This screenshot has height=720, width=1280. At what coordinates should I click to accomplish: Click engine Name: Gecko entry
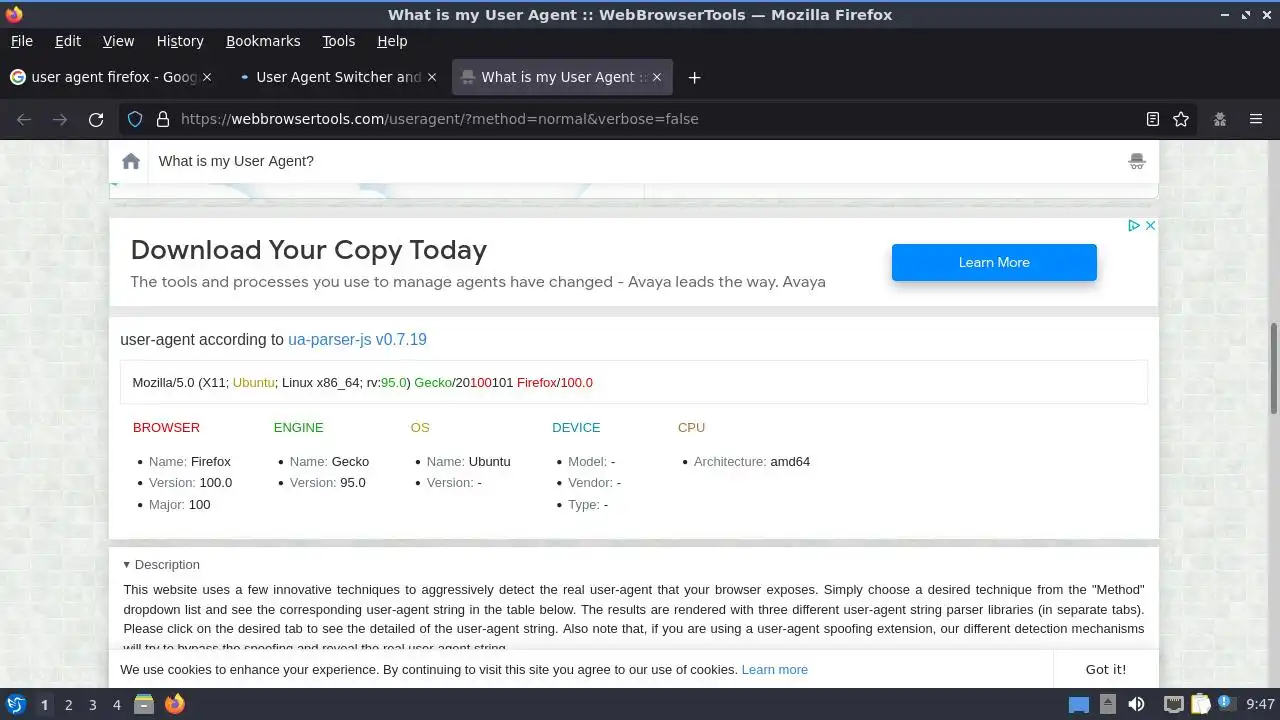click(x=329, y=462)
